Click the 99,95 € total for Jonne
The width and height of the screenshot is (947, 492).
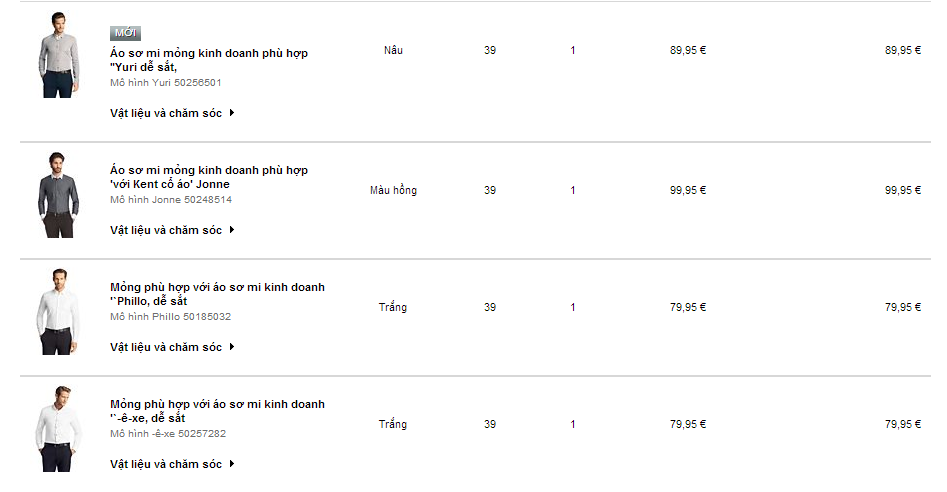903,190
